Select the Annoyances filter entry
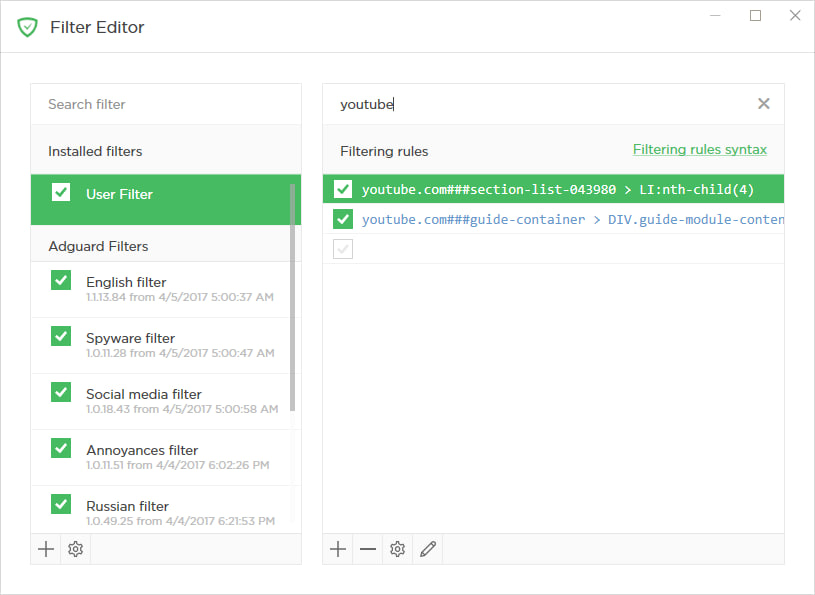 click(x=142, y=451)
